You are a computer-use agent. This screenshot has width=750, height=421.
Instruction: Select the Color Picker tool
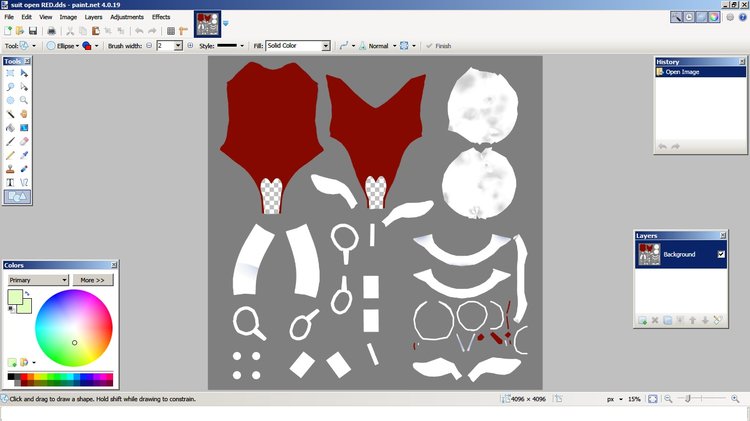tap(24, 155)
